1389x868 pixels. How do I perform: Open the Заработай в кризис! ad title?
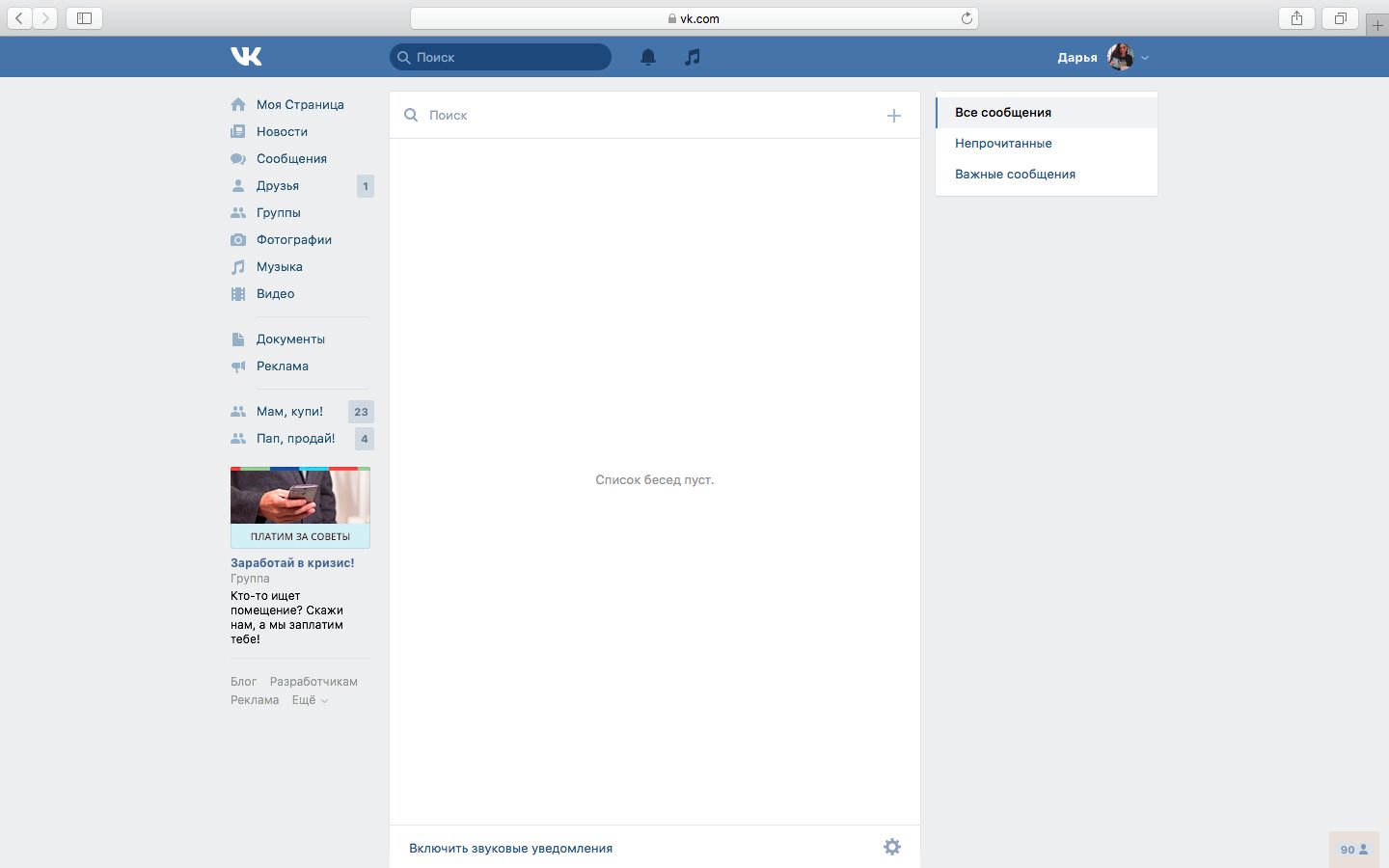point(292,562)
